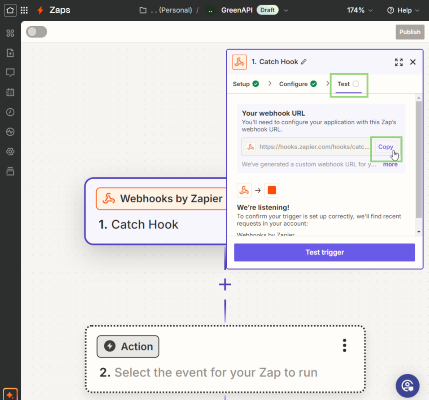
Task: Open the 174% zoom level dropdown
Action: click(359, 10)
